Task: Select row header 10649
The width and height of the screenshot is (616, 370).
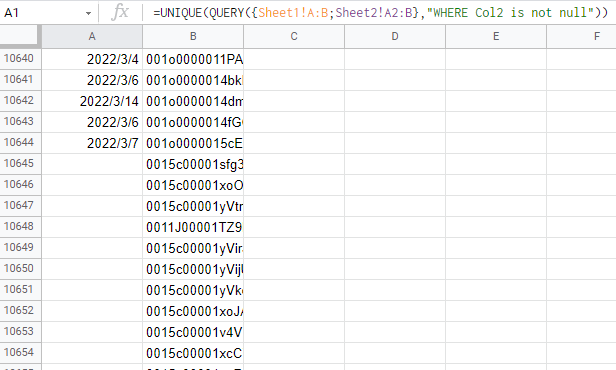Action: pos(20,248)
